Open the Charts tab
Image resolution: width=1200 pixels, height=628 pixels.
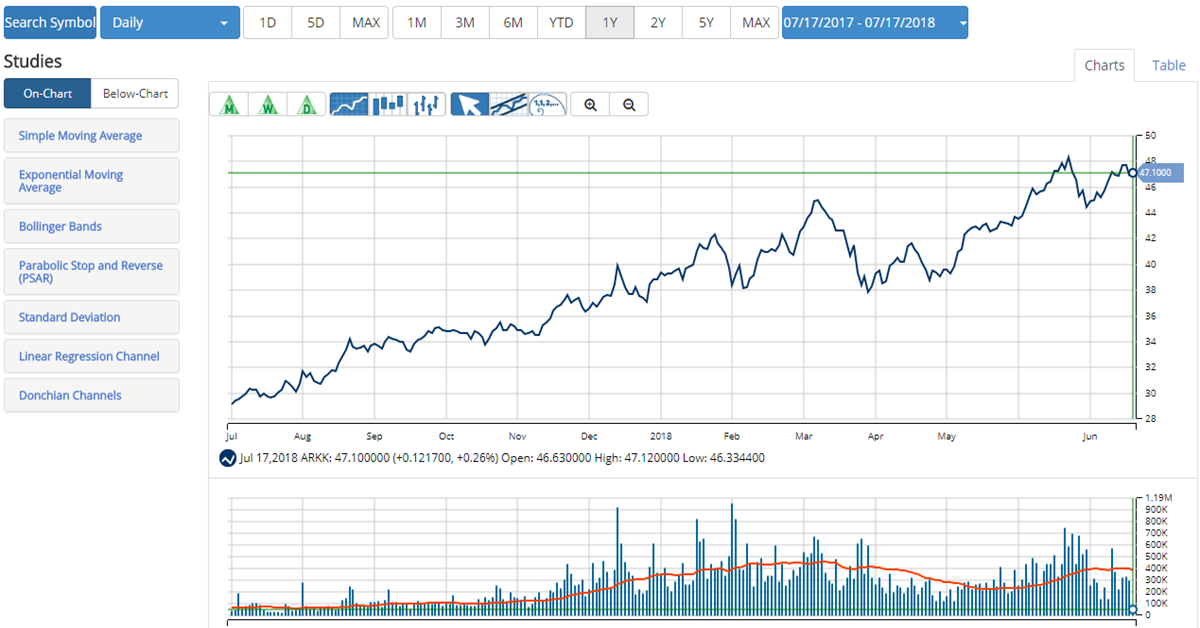pyautogui.click(x=1104, y=65)
